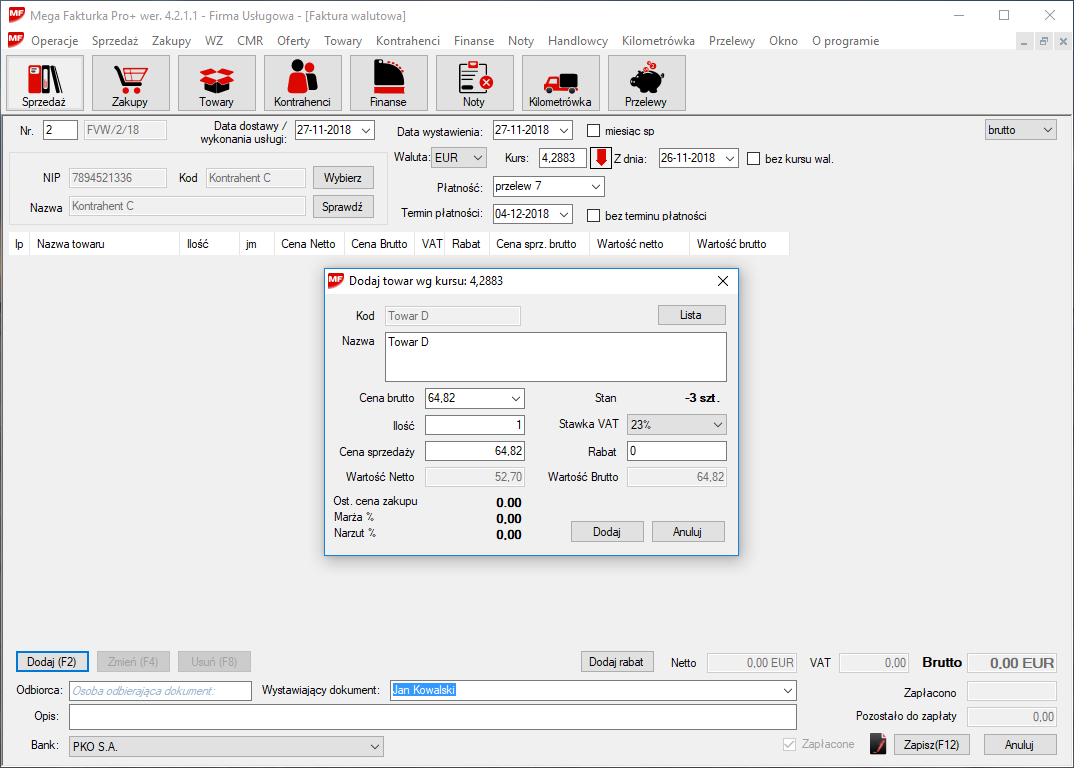Click the Lista button in dialog
The width and height of the screenshot is (1074, 768).
[x=691, y=315]
